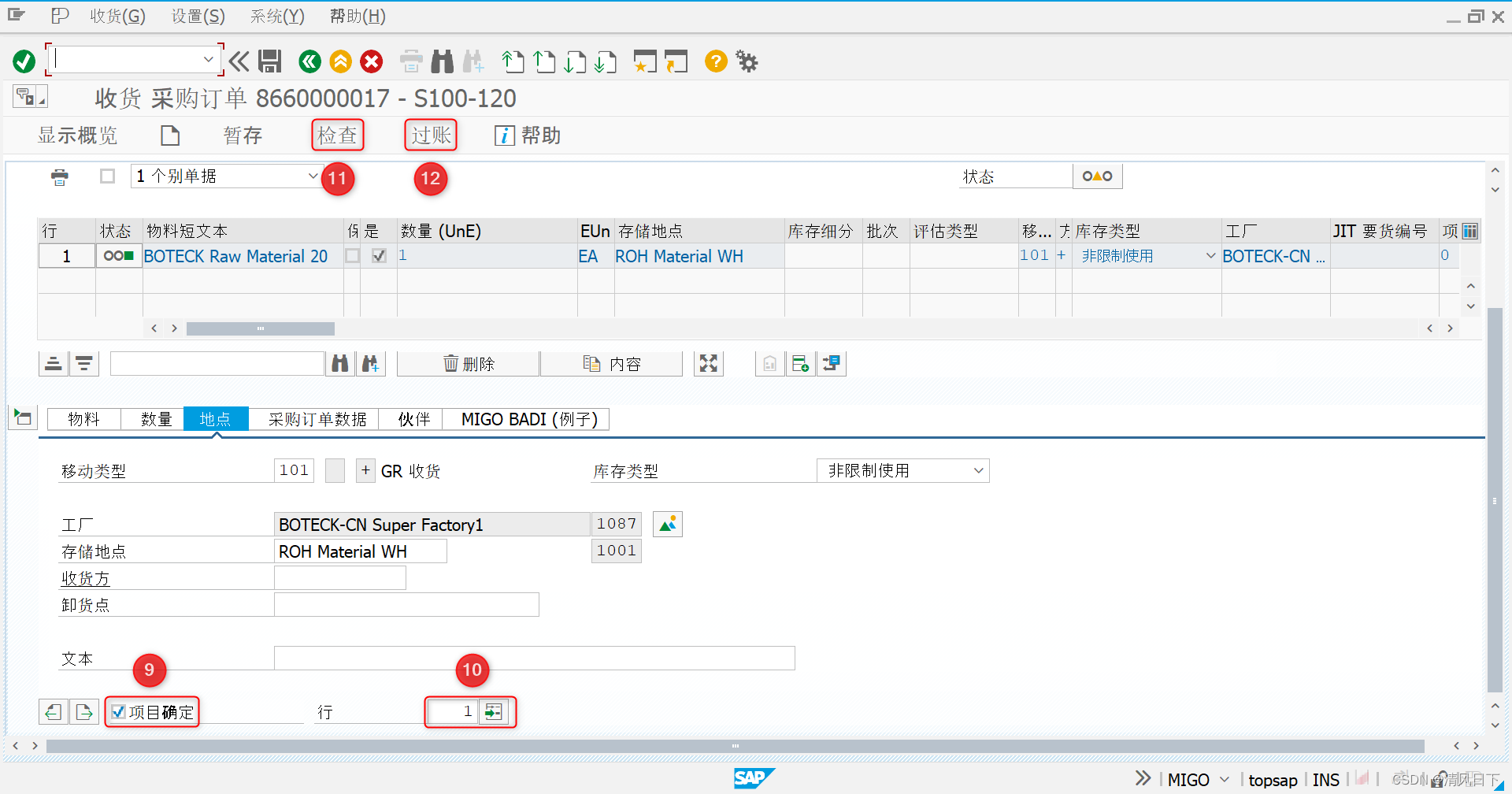Image resolution: width=1512 pixels, height=794 pixels.
Task: Click the Last page icon
Action: coord(606,61)
